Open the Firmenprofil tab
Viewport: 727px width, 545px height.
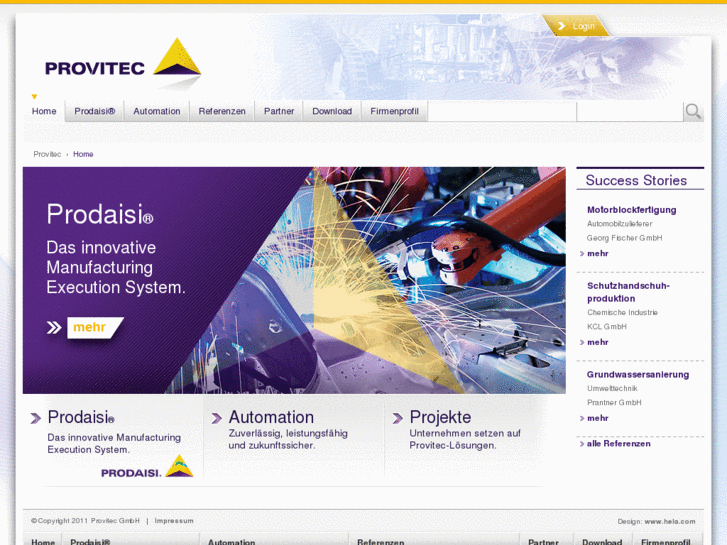coord(395,111)
